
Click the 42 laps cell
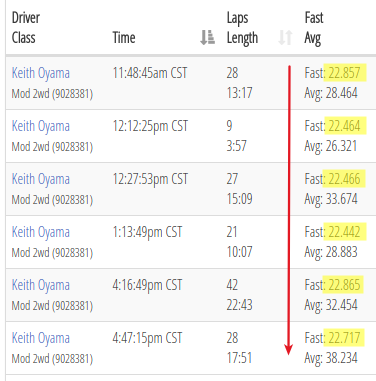(x=232, y=285)
